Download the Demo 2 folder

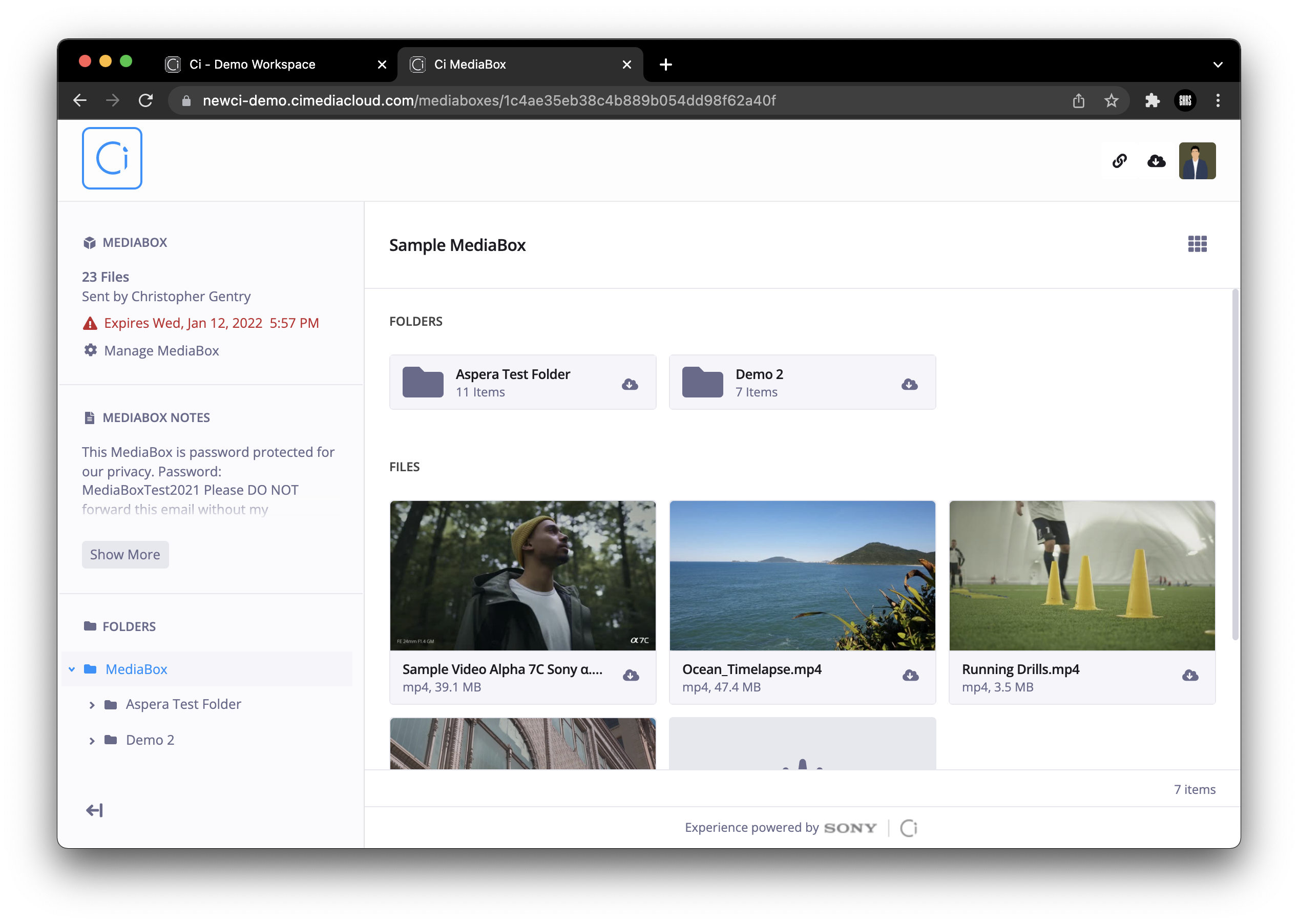(x=909, y=384)
